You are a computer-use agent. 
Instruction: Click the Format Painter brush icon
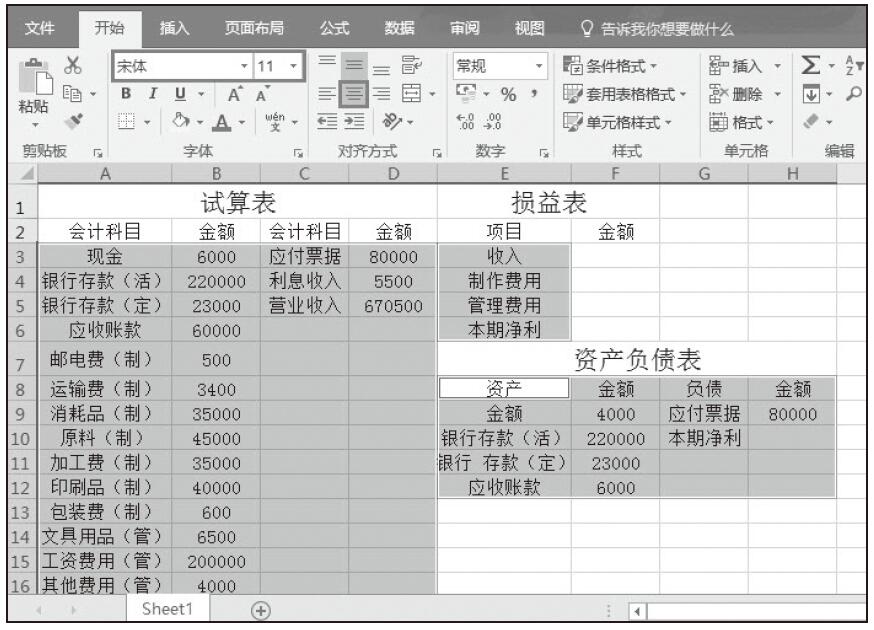(71, 118)
